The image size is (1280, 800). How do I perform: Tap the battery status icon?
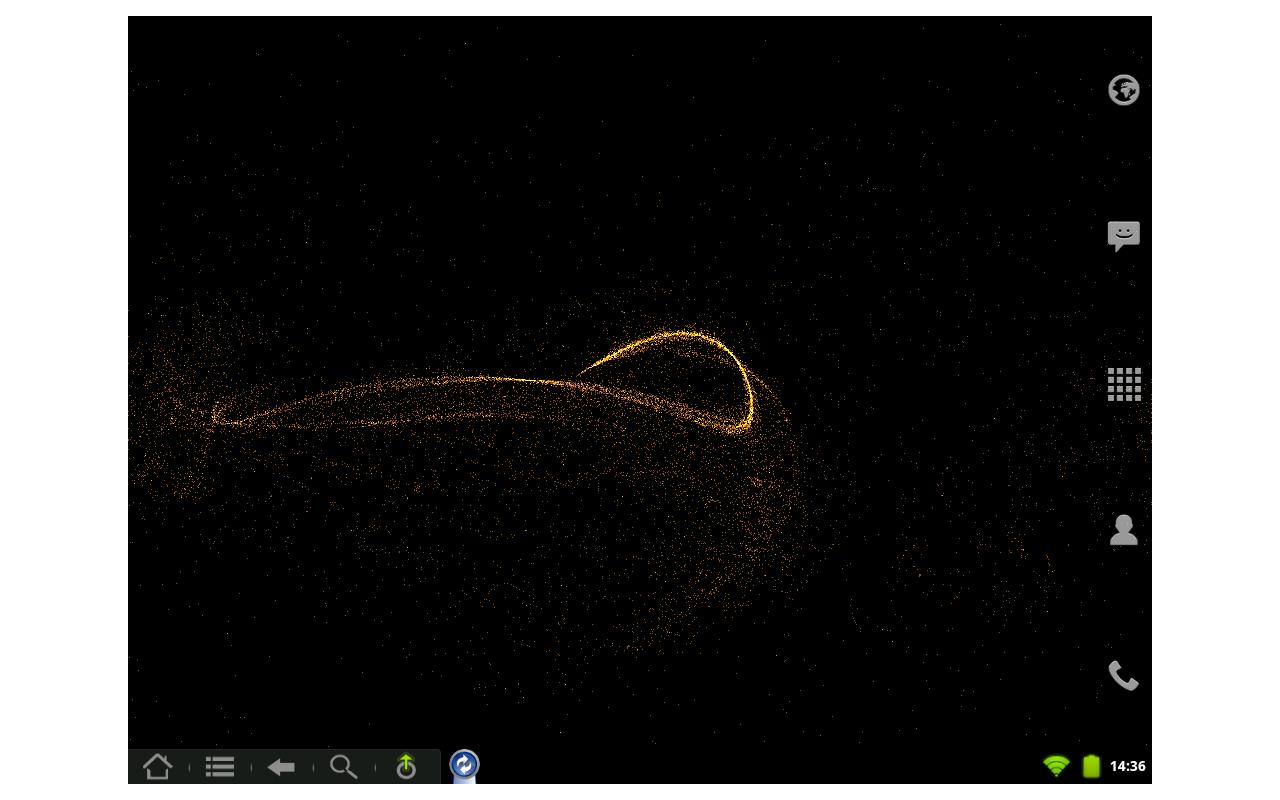(1088, 765)
